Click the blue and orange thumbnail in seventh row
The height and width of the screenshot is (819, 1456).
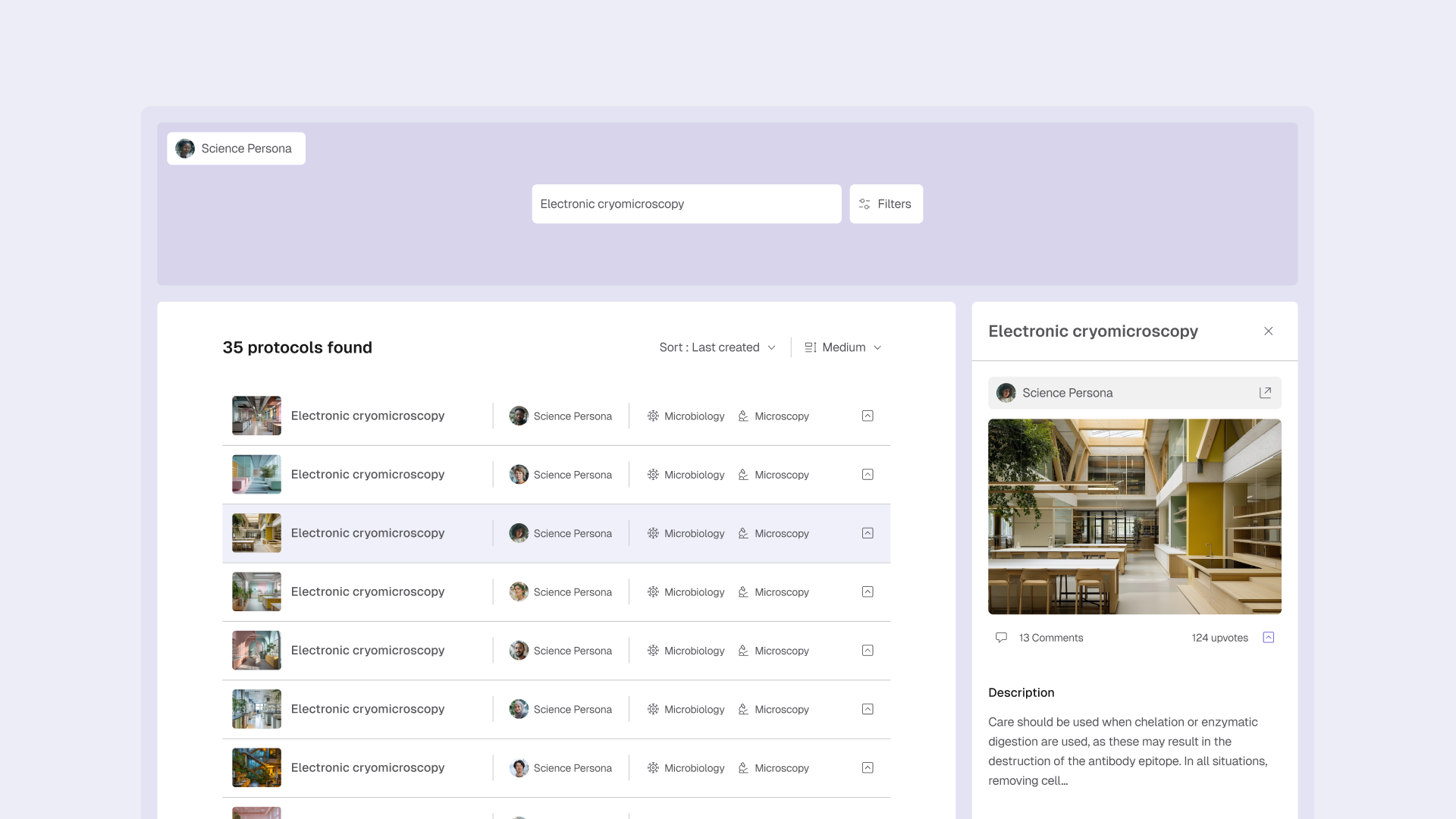256,767
